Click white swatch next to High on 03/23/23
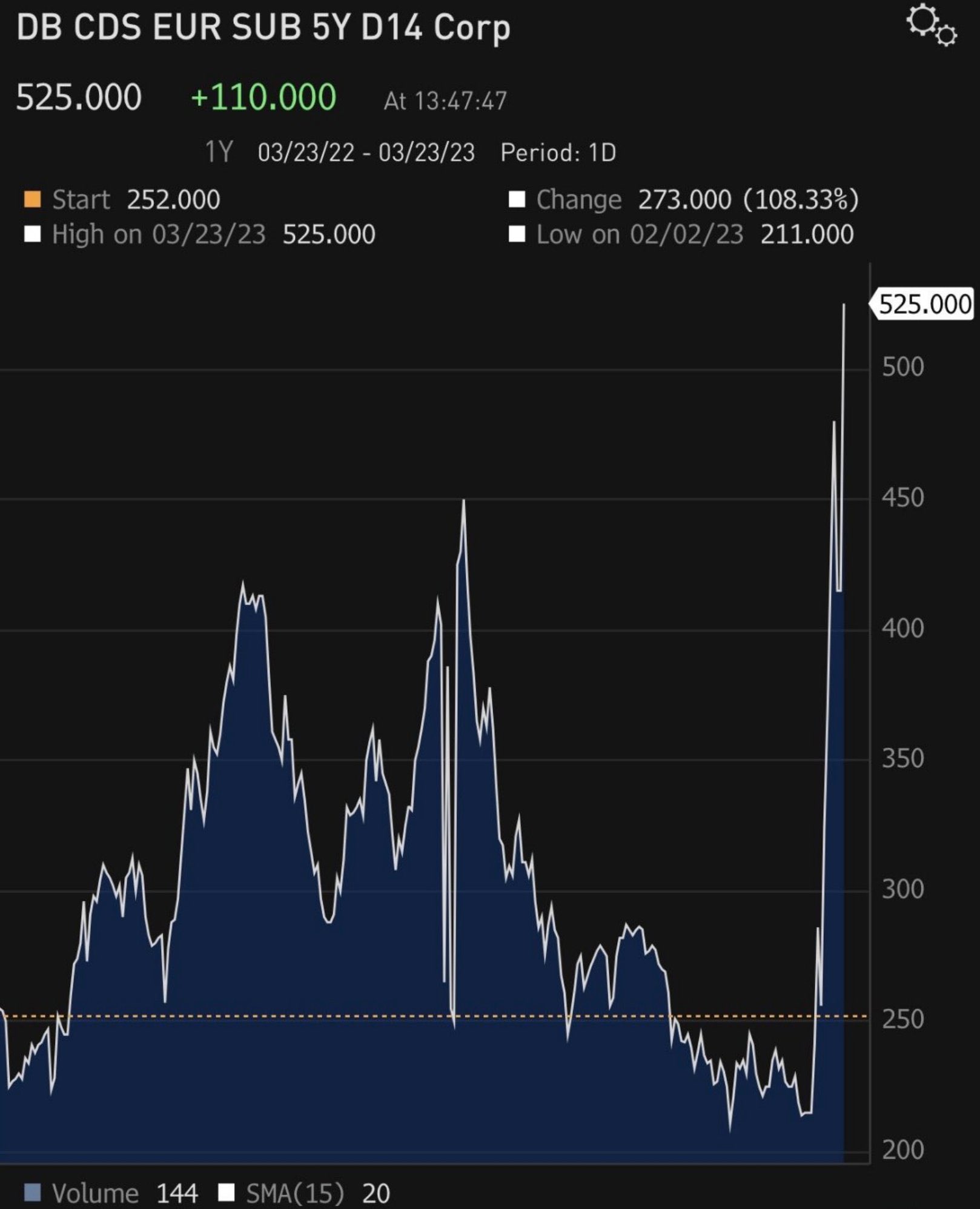Screen dimensions: 980x1209 [32, 234]
